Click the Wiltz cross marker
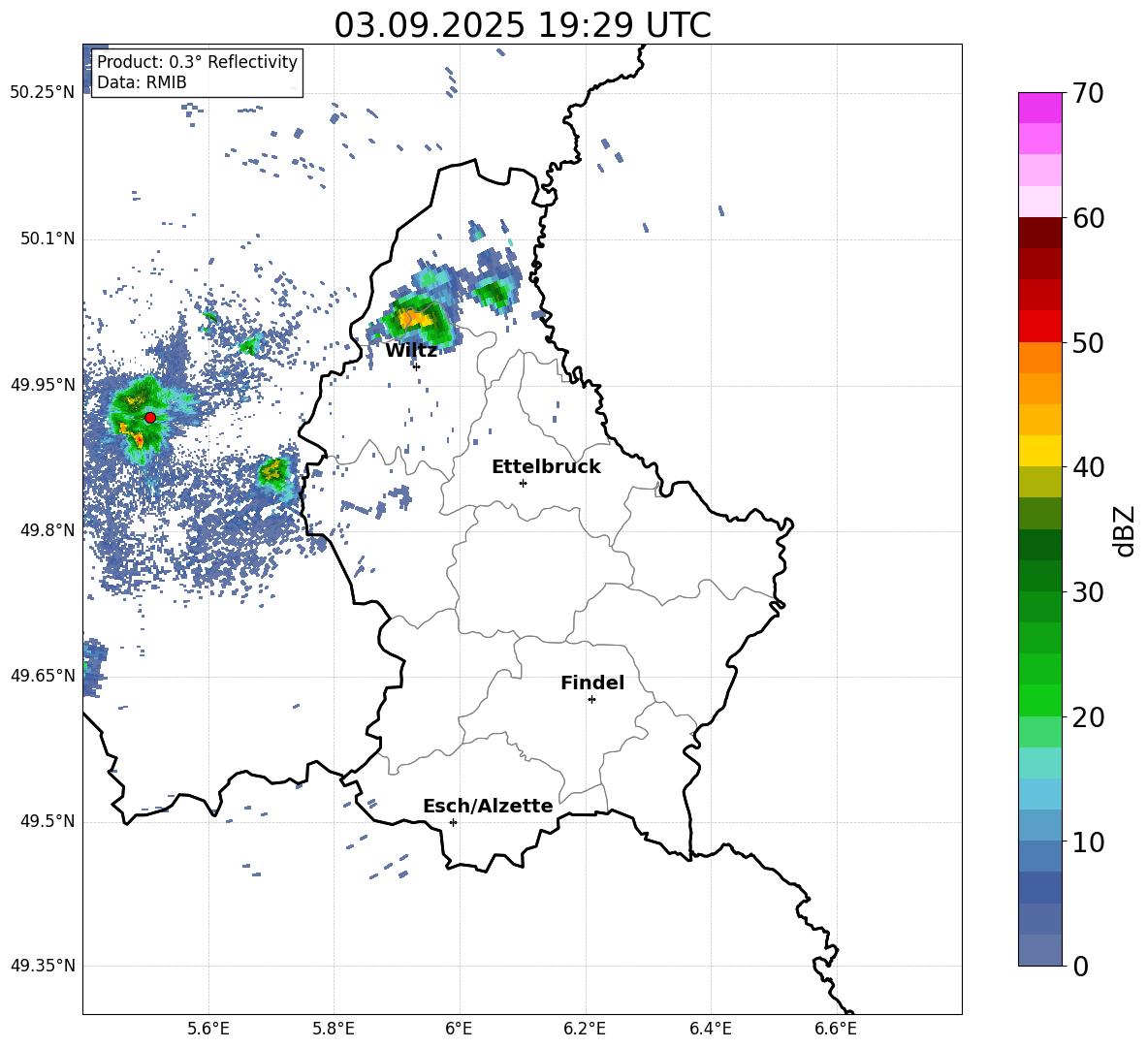Image resolution: width=1148 pixels, height=1048 pixels. pyautogui.click(x=417, y=366)
